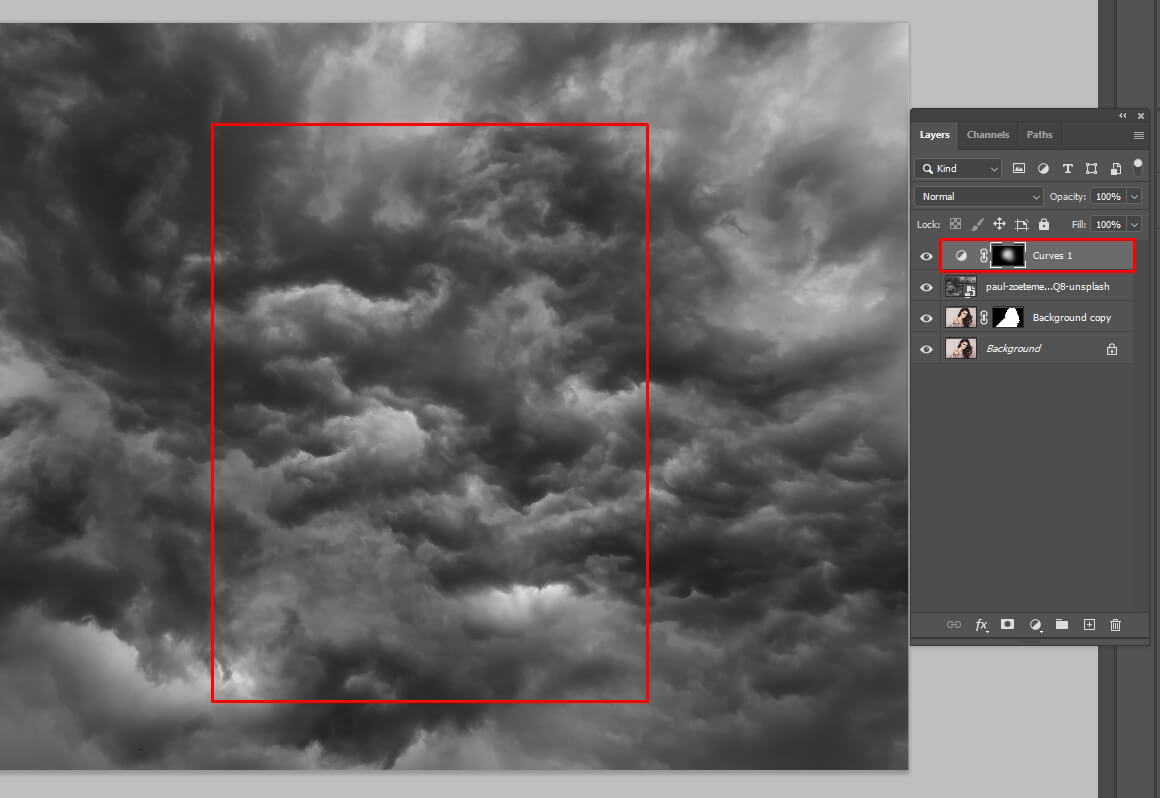The height and width of the screenshot is (798, 1160).
Task: Hide the Background copy layer
Action: 926,318
